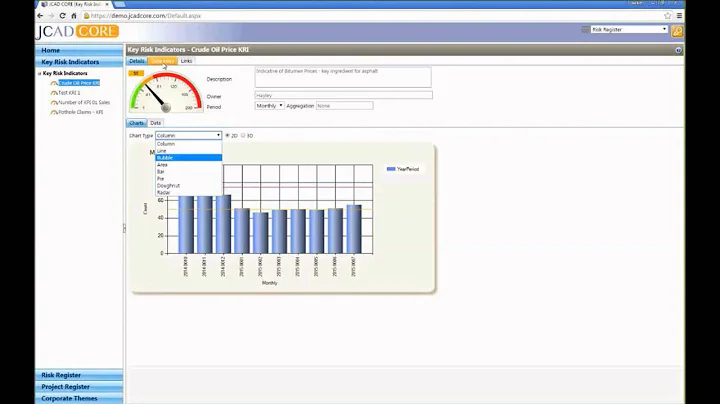Switch to the Charts sub-tab

(x=136, y=123)
